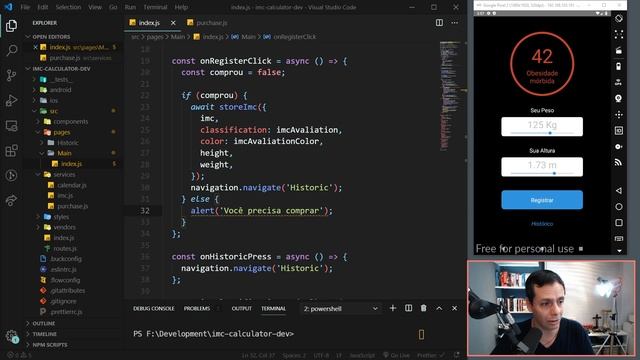Click Main folder in breadcrumb
The image size is (640, 360).
tap(178, 37)
